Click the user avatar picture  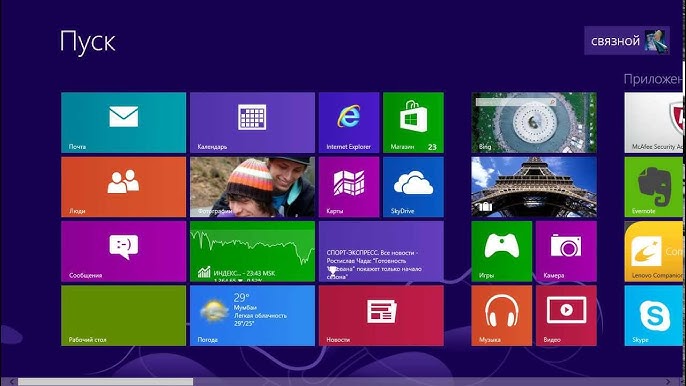[x=655, y=41]
